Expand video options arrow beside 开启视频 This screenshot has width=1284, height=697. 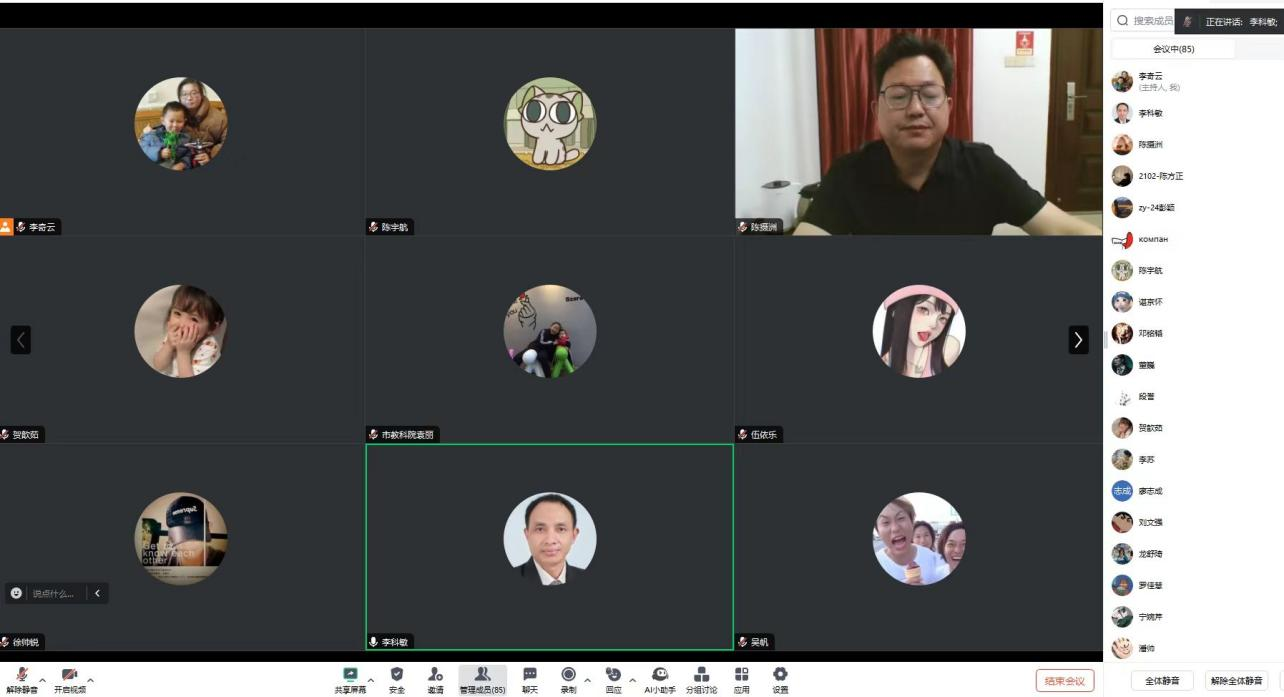91,680
